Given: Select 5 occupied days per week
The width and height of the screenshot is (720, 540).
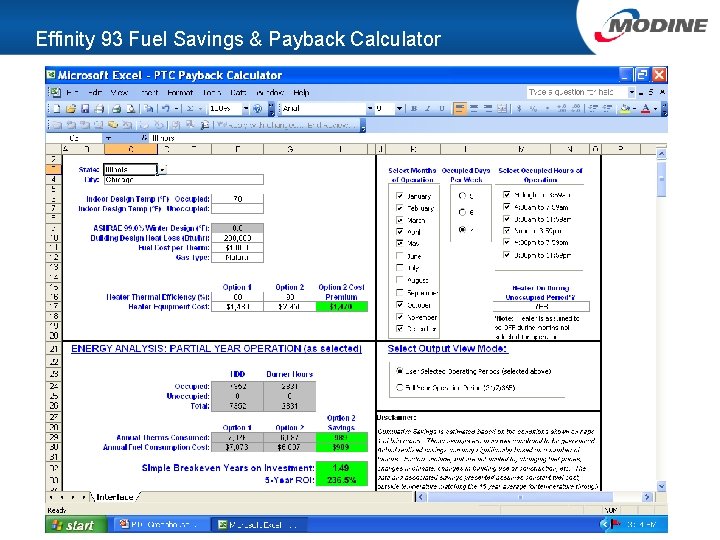Looking at the screenshot, I should [x=462, y=196].
